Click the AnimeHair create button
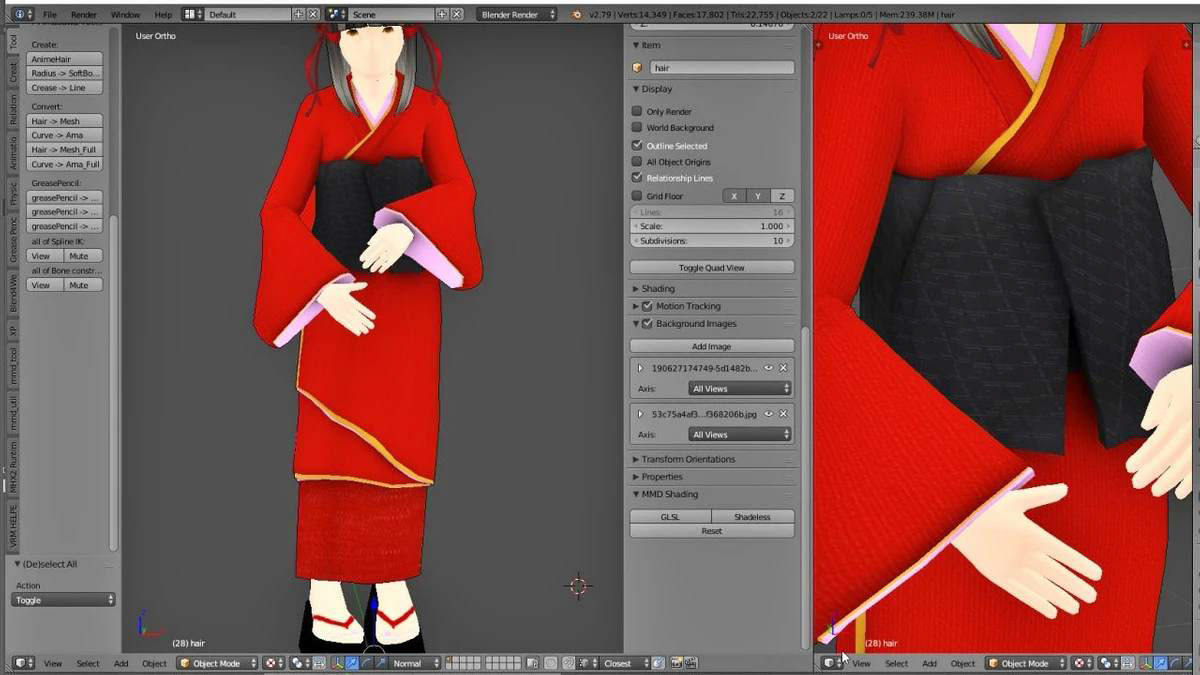Viewport: 1200px width, 675px height. point(65,59)
